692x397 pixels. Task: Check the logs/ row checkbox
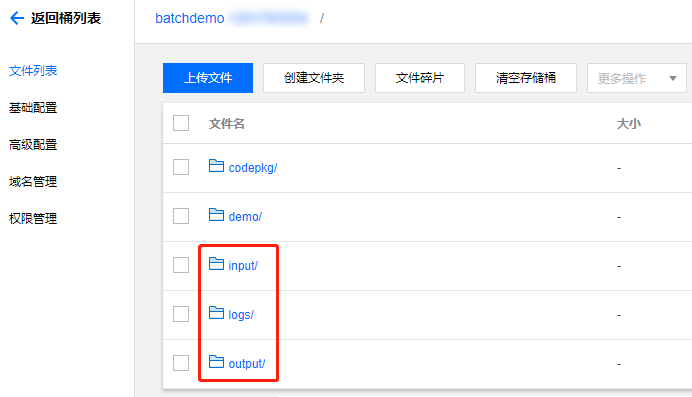(181, 314)
